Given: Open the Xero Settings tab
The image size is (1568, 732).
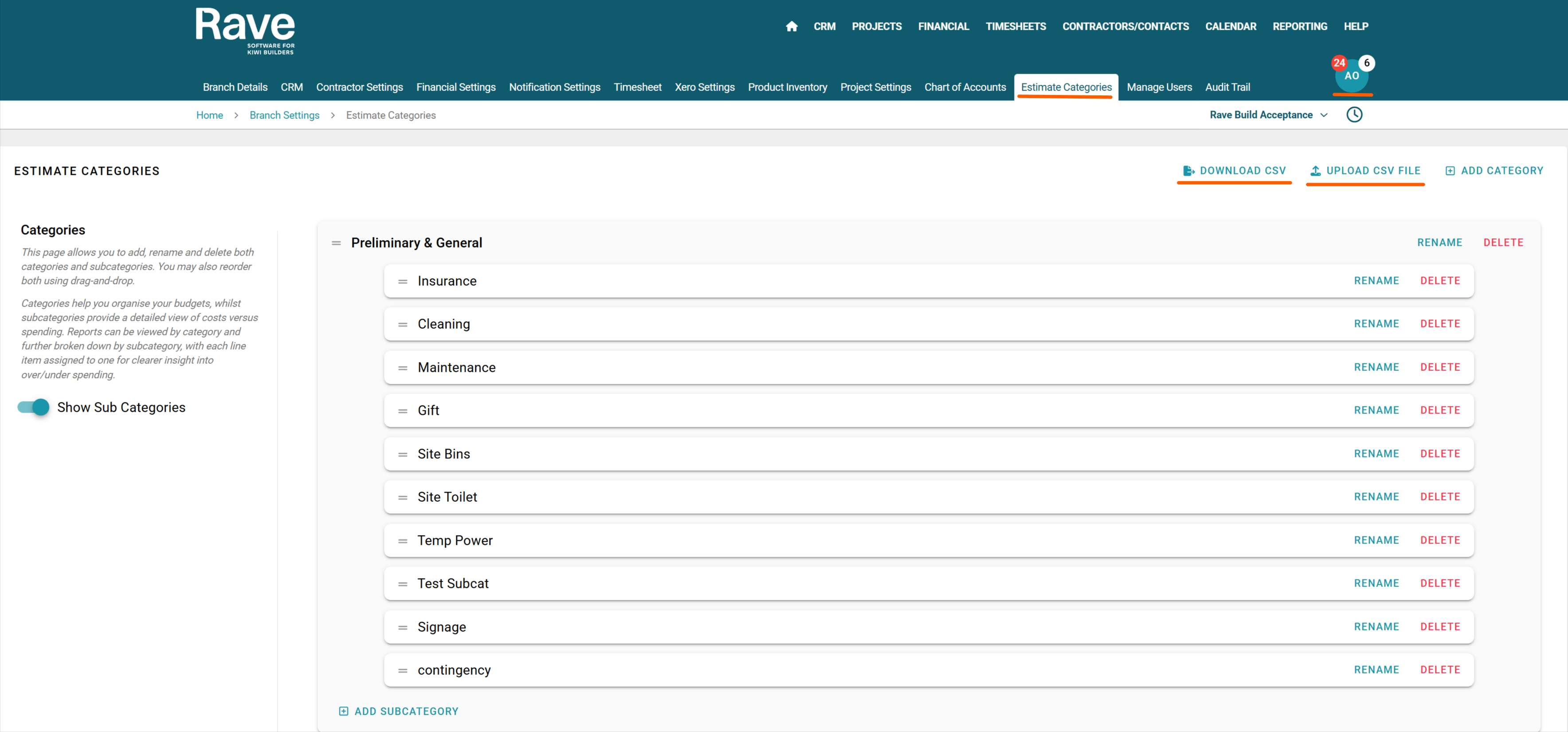Looking at the screenshot, I should [x=704, y=87].
